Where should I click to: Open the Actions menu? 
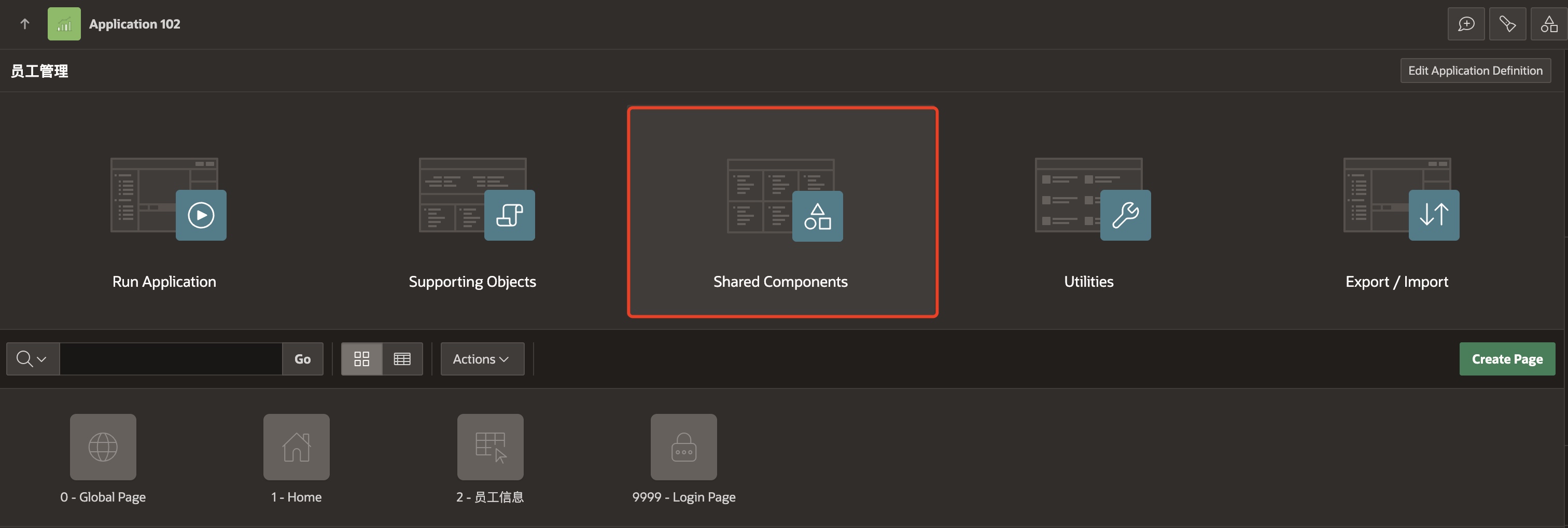click(482, 359)
